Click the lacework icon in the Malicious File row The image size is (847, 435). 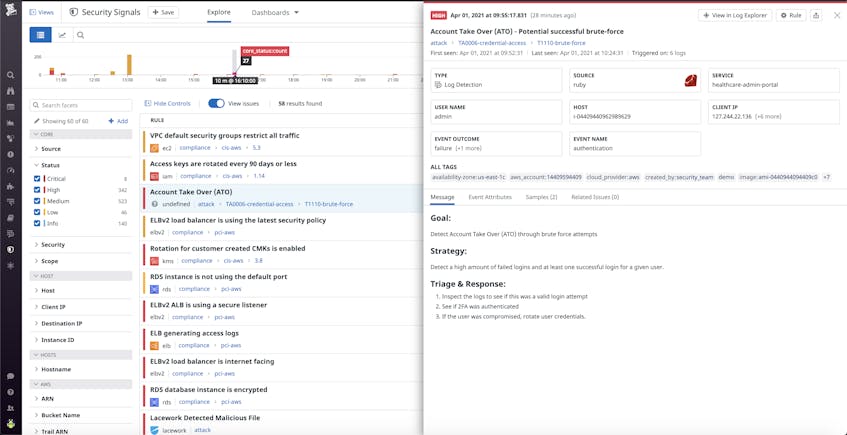tap(154, 430)
